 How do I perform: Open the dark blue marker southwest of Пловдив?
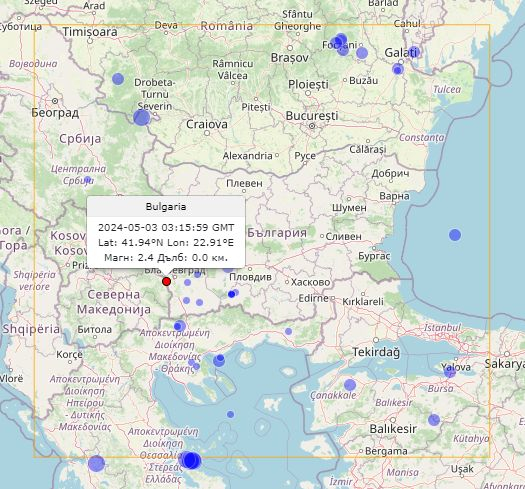point(231,294)
